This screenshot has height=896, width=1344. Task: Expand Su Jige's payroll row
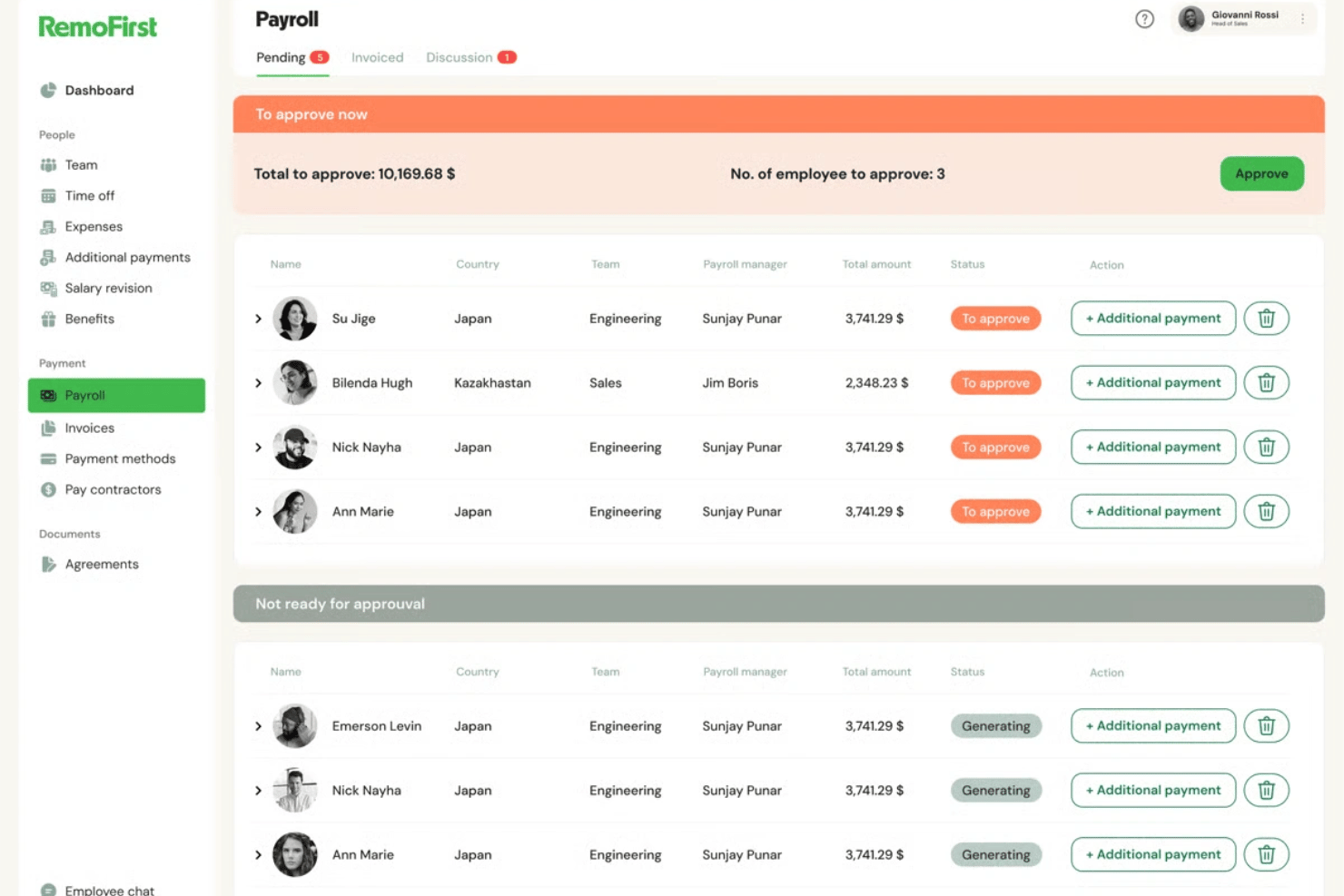pos(258,319)
